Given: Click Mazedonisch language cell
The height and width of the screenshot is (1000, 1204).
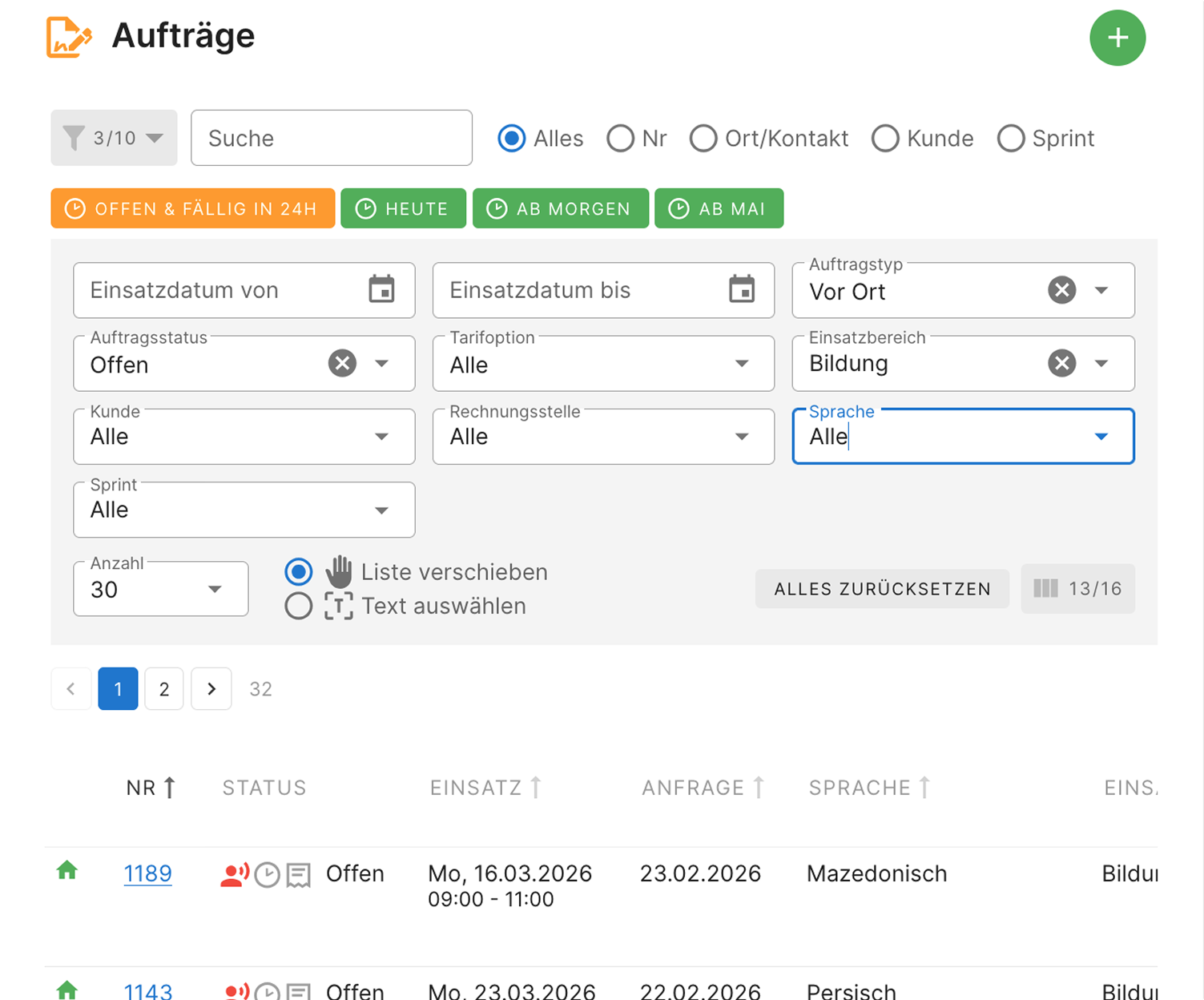Looking at the screenshot, I should [x=876, y=873].
